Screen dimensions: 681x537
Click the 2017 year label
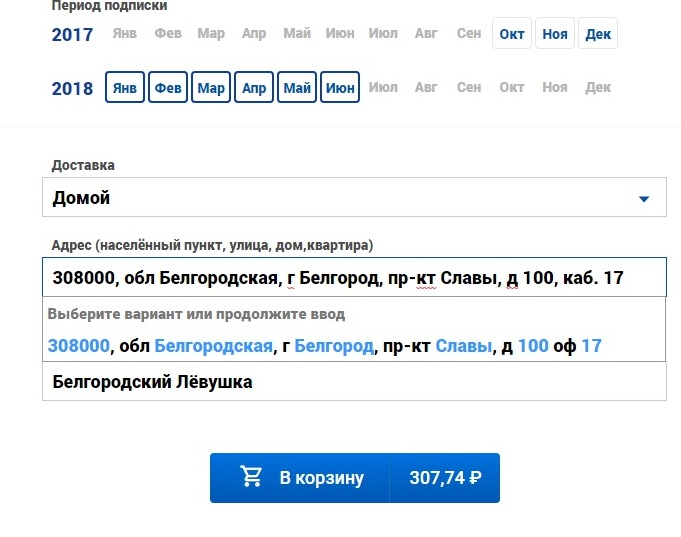pyautogui.click(x=72, y=35)
